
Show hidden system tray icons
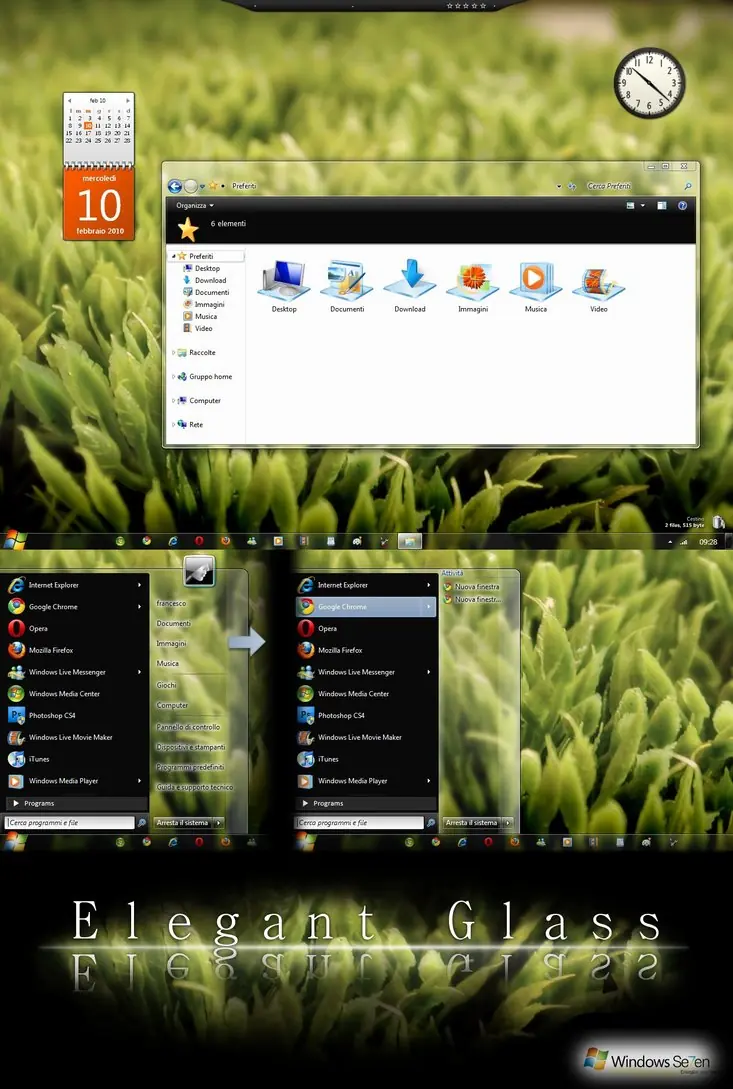pyautogui.click(x=670, y=542)
